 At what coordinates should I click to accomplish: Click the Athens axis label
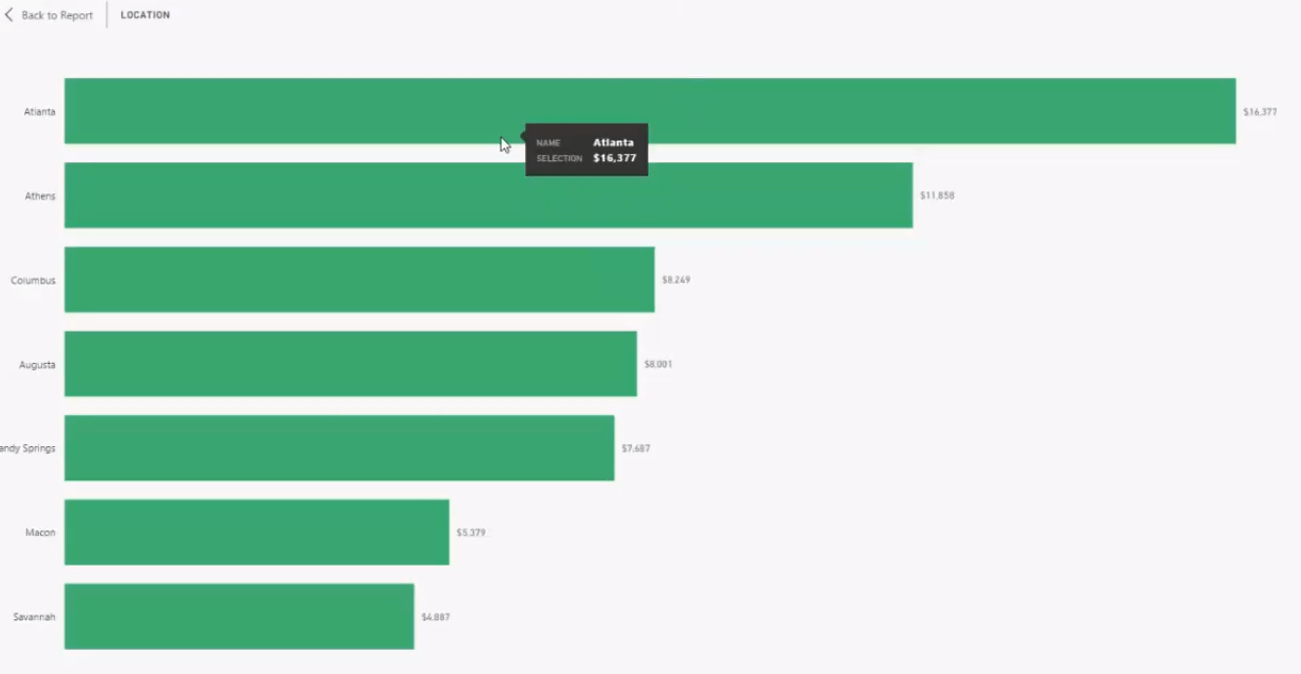click(x=40, y=196)
